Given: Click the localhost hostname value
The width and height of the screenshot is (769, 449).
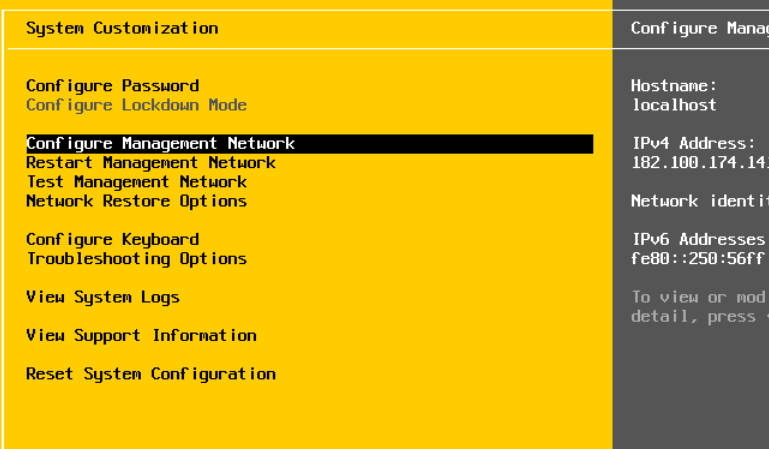Looking at the screenshot, I should 674,105.
